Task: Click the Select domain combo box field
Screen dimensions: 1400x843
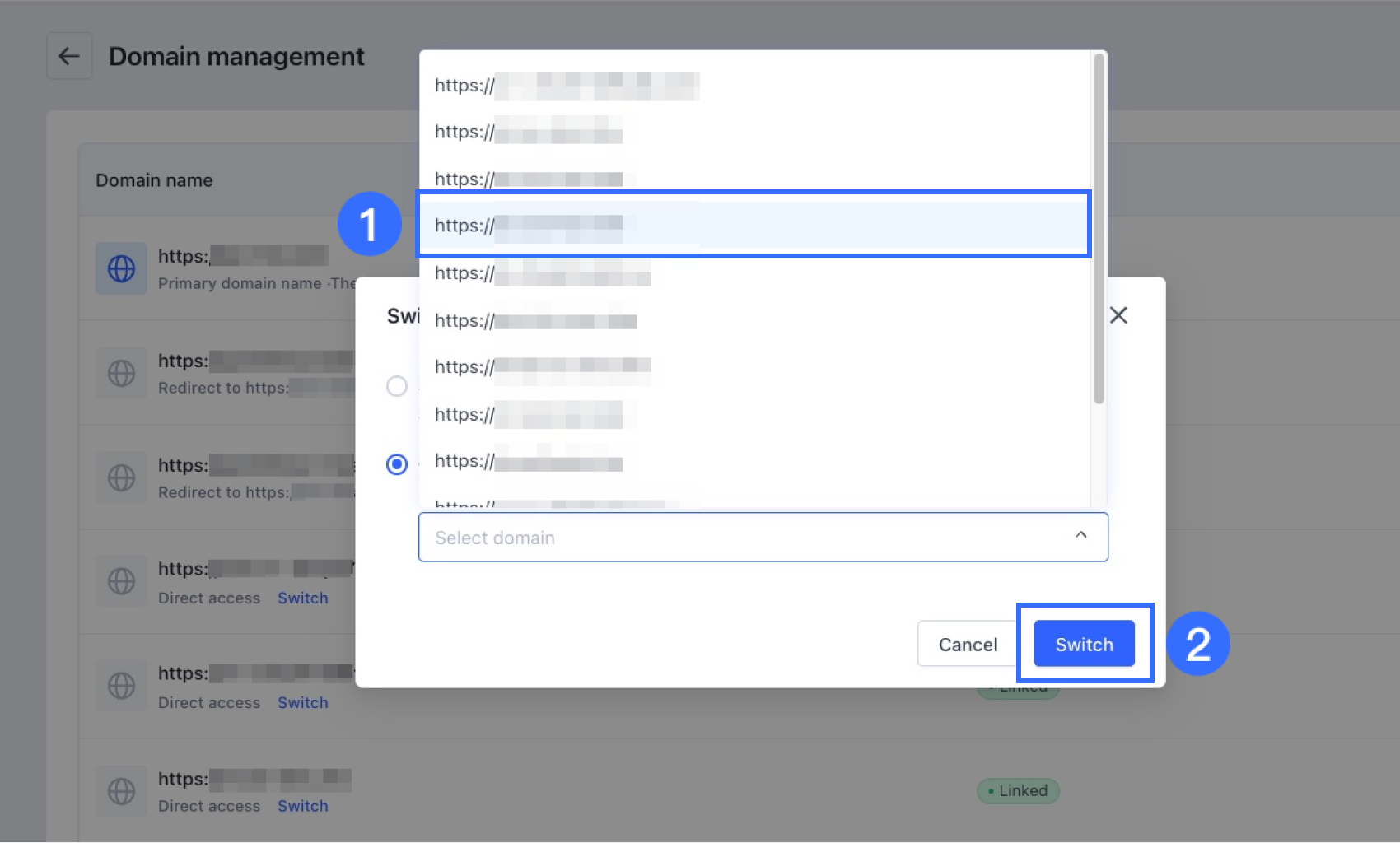Action: click(763, 538)
